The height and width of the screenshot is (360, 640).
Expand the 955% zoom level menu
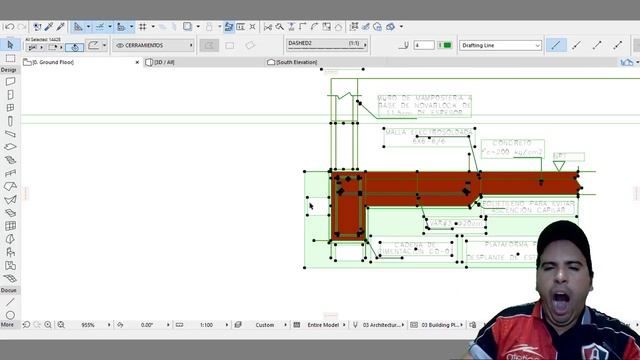point(109,325)
